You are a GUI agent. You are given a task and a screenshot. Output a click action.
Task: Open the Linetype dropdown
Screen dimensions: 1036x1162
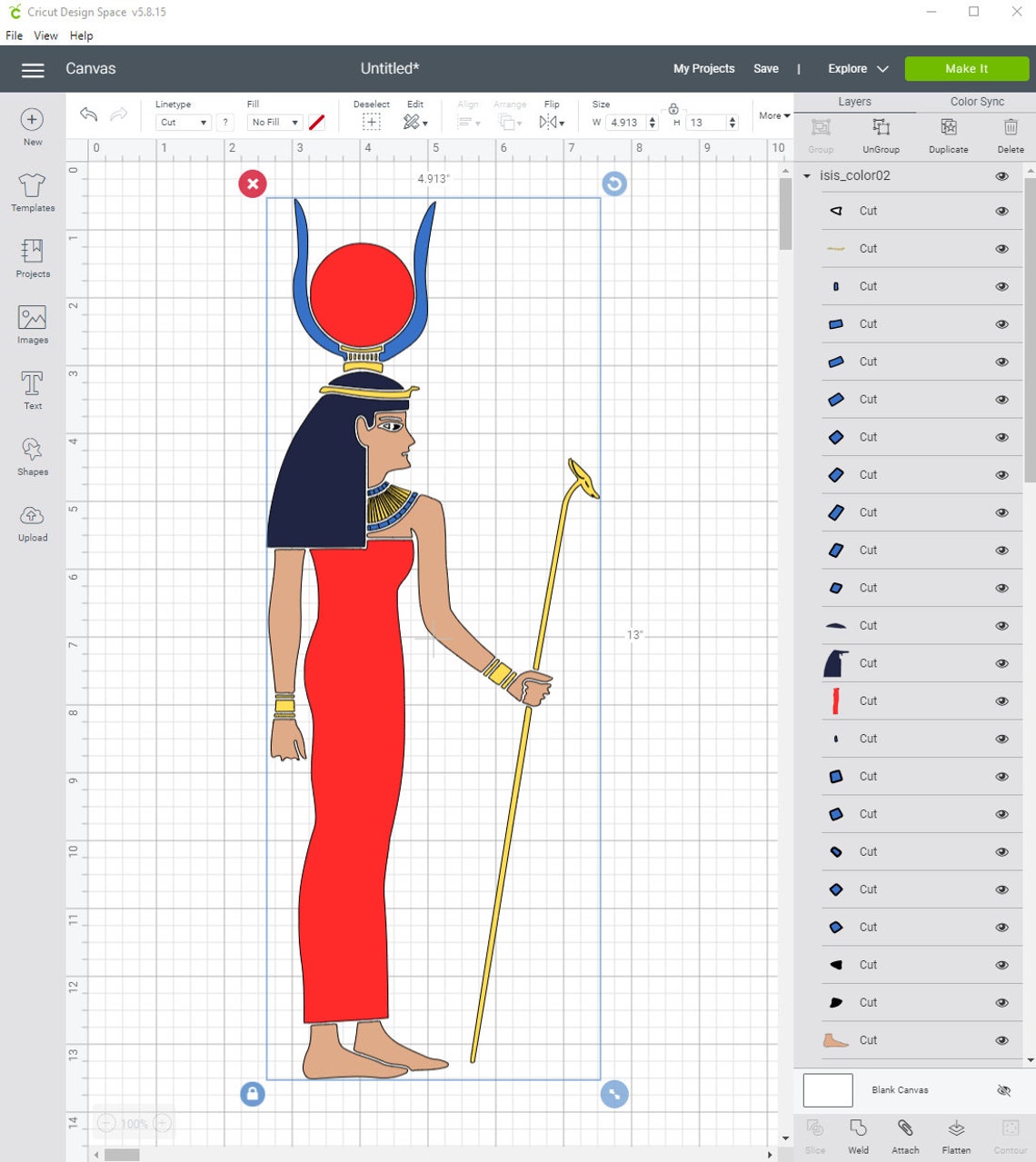[x=182, y=122]
